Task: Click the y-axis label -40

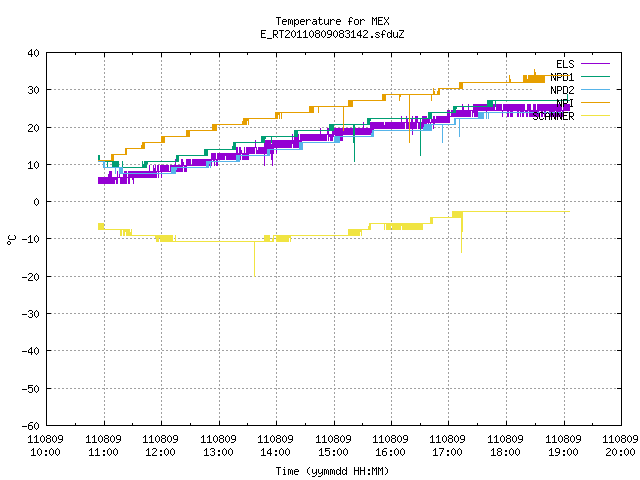Action: click(x=31, y=351)
